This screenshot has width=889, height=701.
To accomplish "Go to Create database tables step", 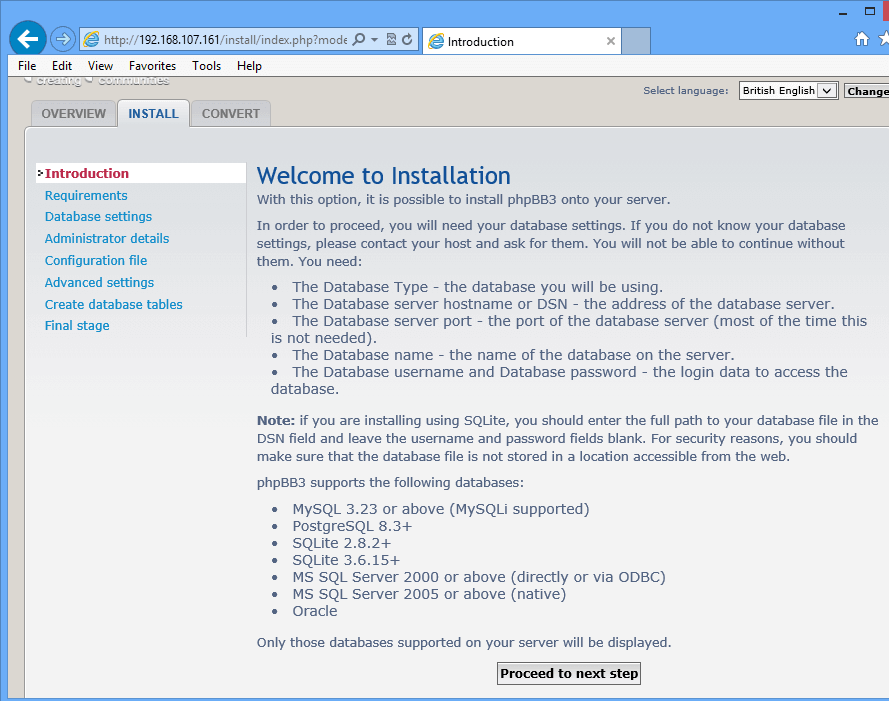I will (113, 305).
